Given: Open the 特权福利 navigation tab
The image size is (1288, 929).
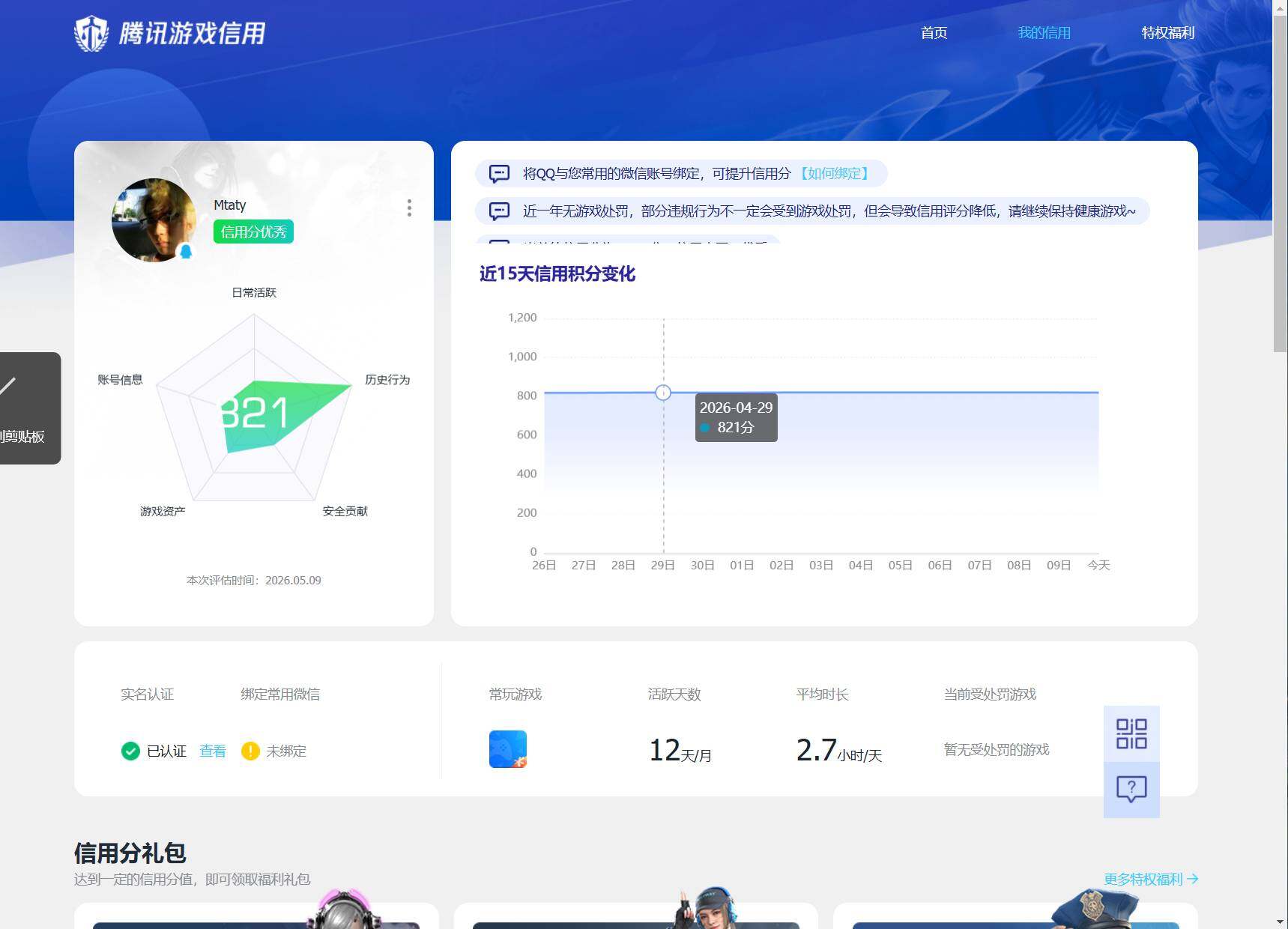Looking at the screenshot, I should tap(1167, 33).
